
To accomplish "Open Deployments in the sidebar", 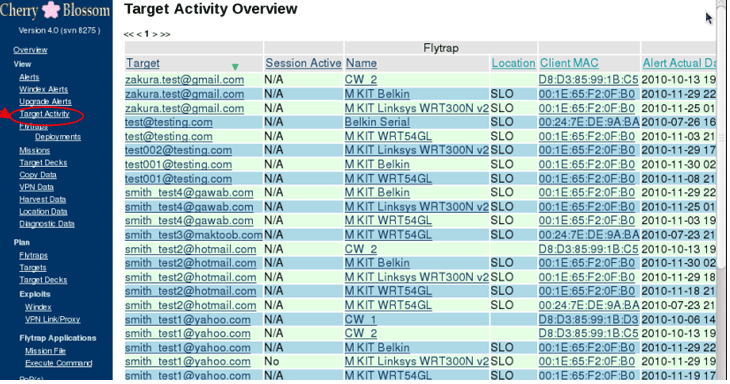I will [58, 136].
